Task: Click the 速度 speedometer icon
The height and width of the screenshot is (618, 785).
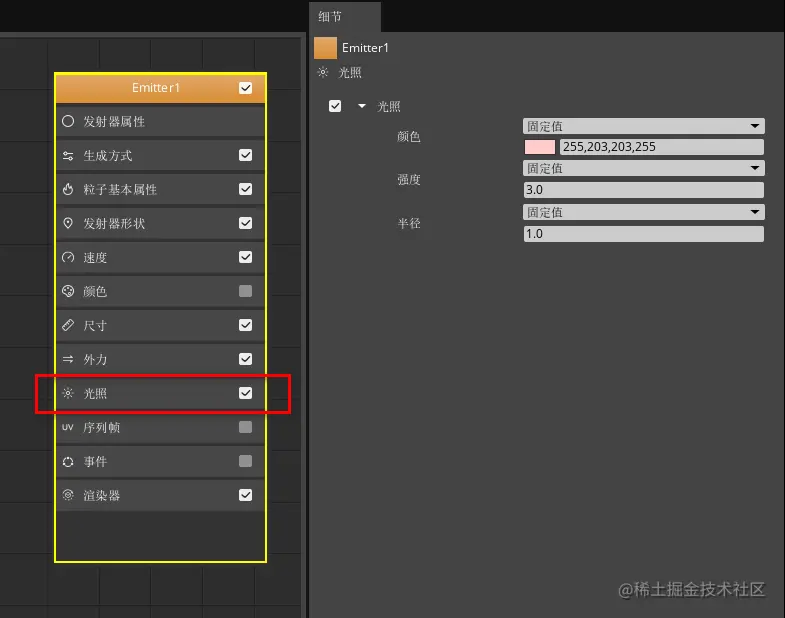Action: pos(68,257)
